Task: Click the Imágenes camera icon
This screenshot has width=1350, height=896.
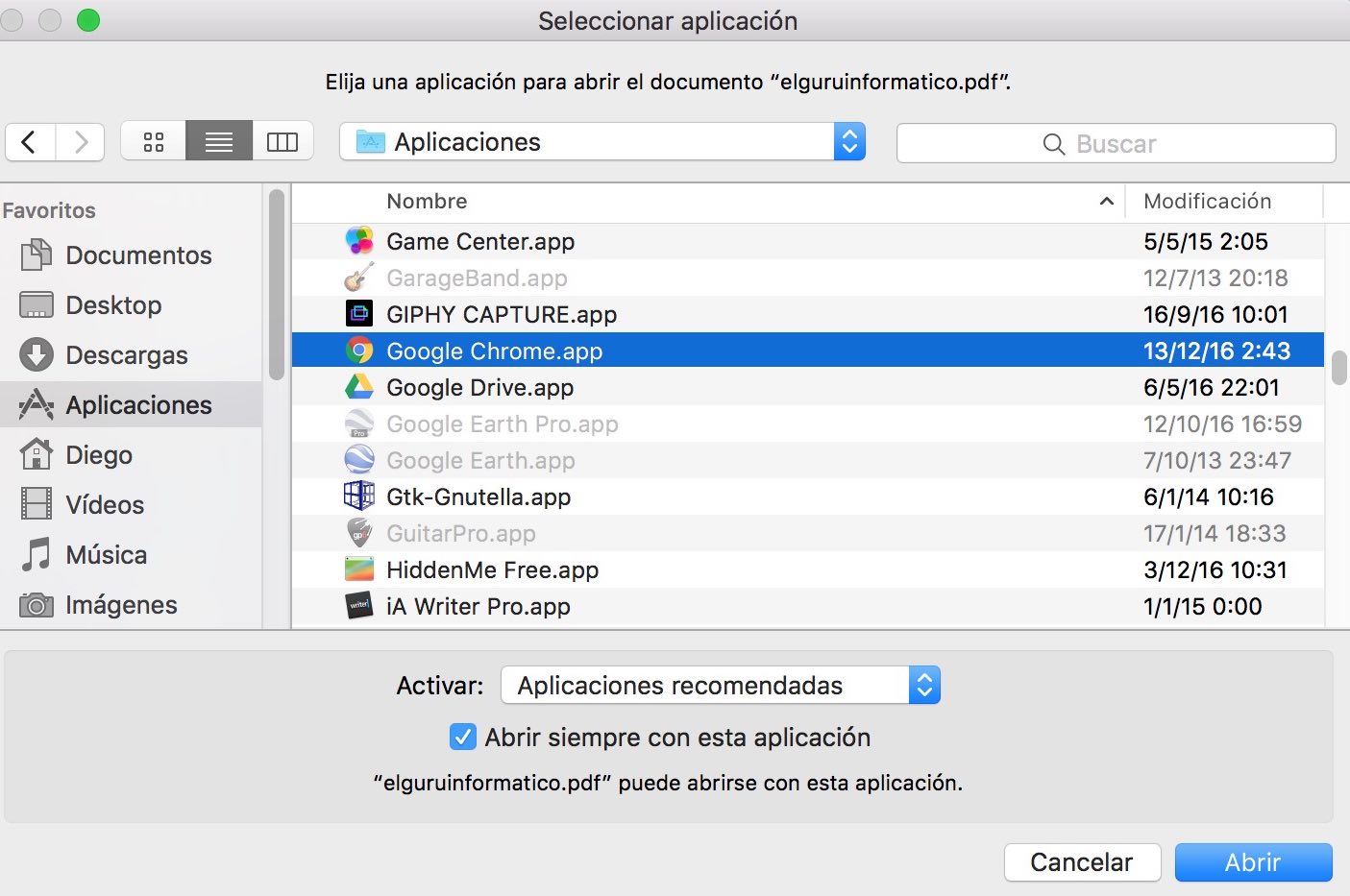Action: click(x=37, y=605)
